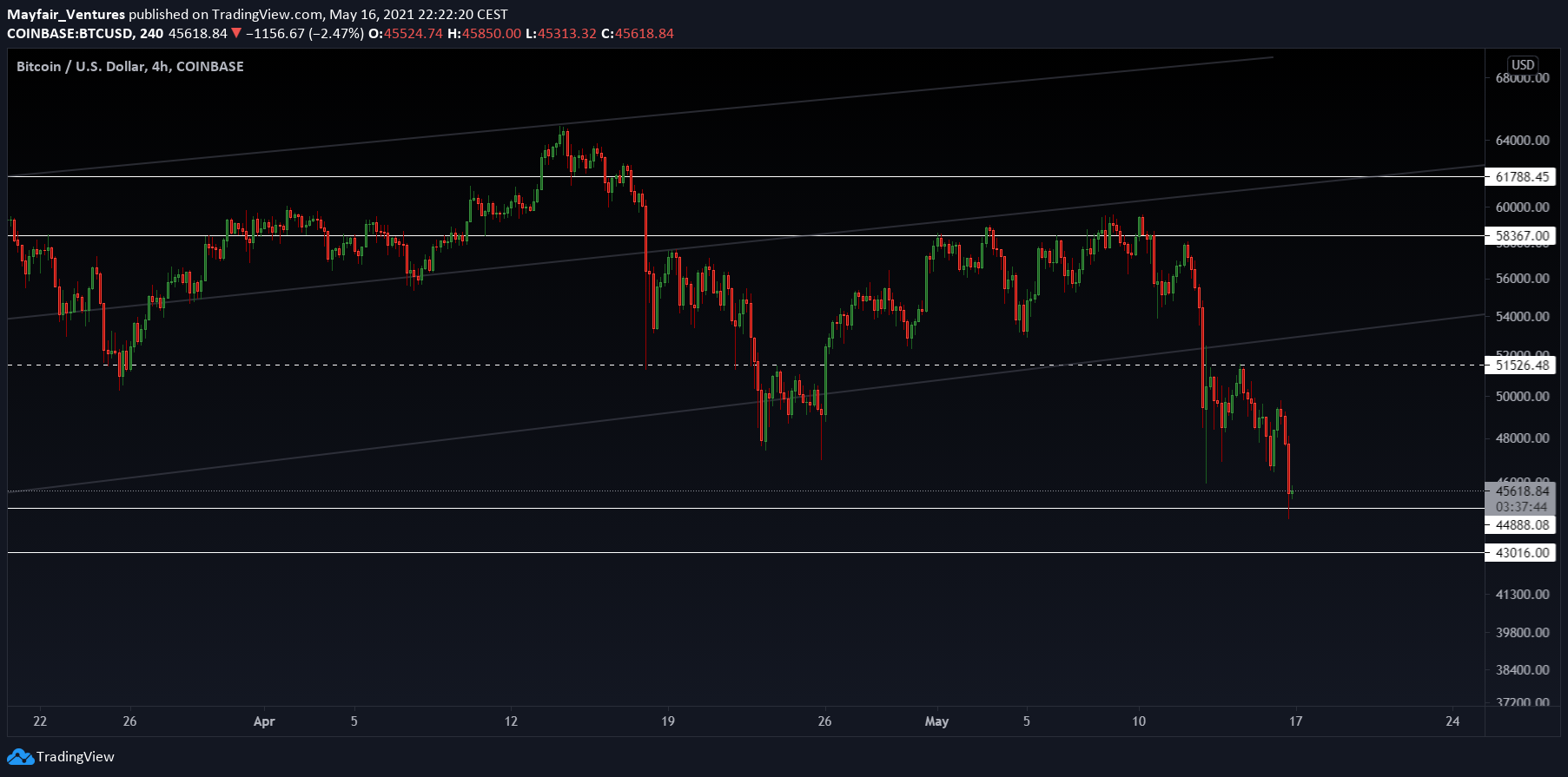Screen dimensions: 1568x777
Task: Click the −1156.67 (−2.47%) change value
Action: (305, 34)
